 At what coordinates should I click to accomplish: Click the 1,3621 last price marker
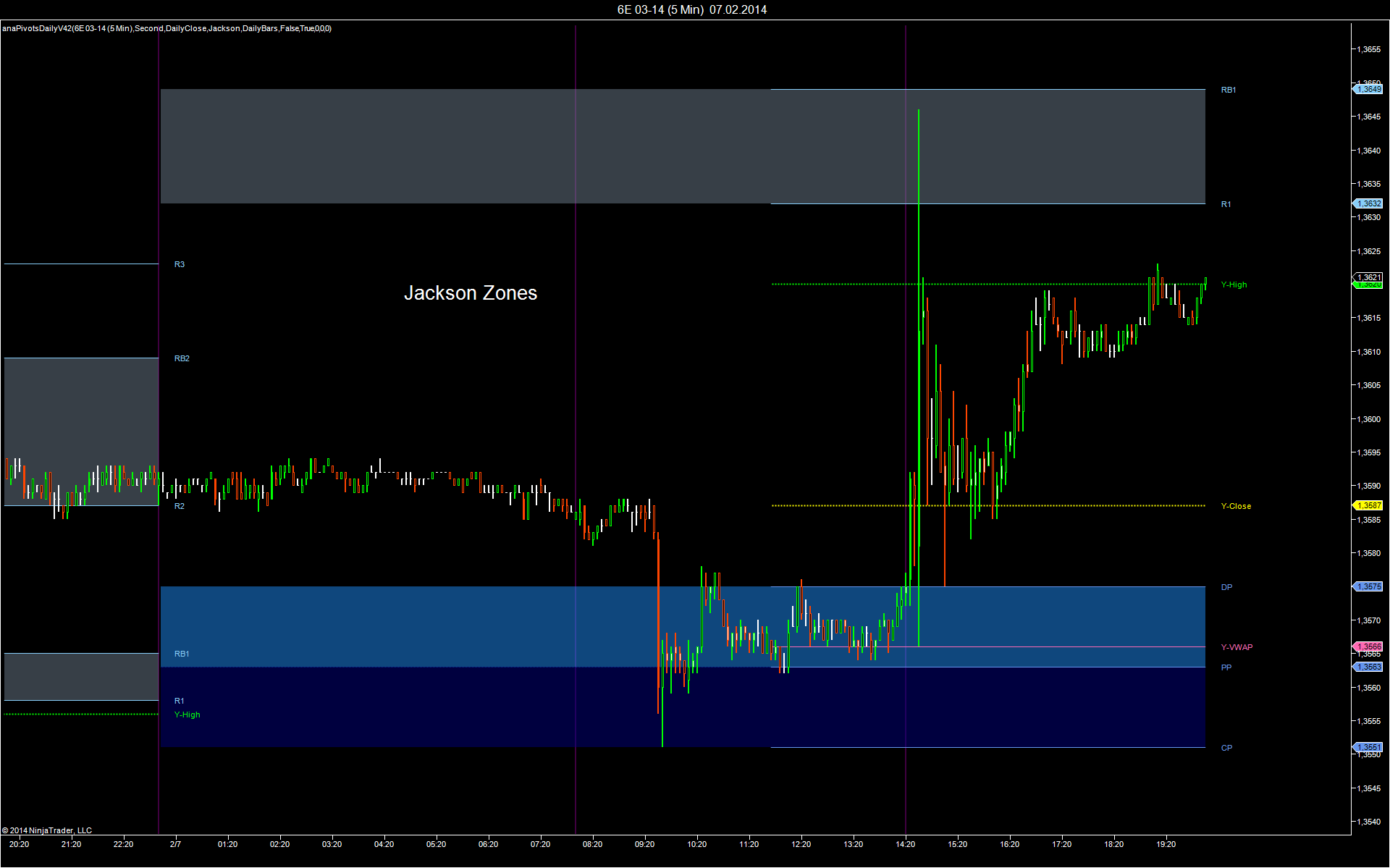(1368, 277)
